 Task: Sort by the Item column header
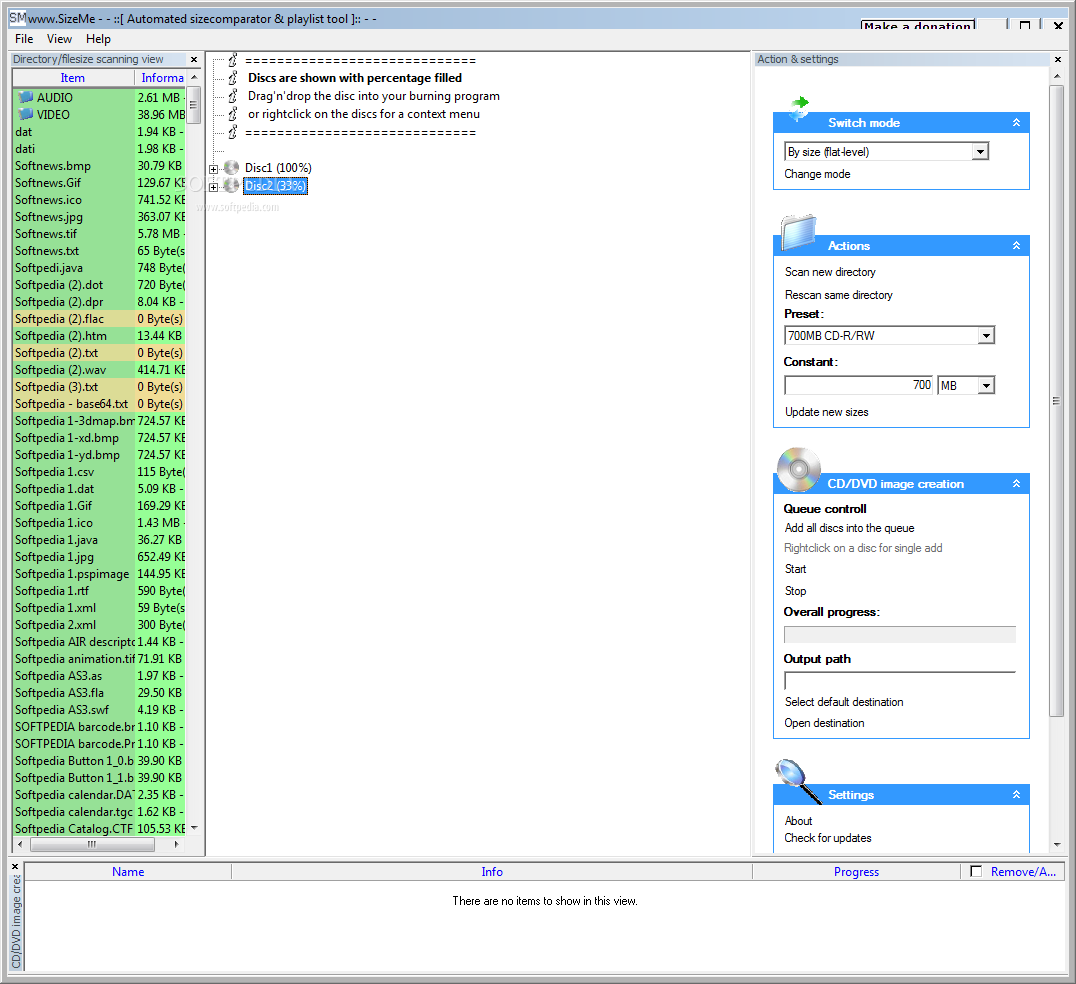pos(73,78)
